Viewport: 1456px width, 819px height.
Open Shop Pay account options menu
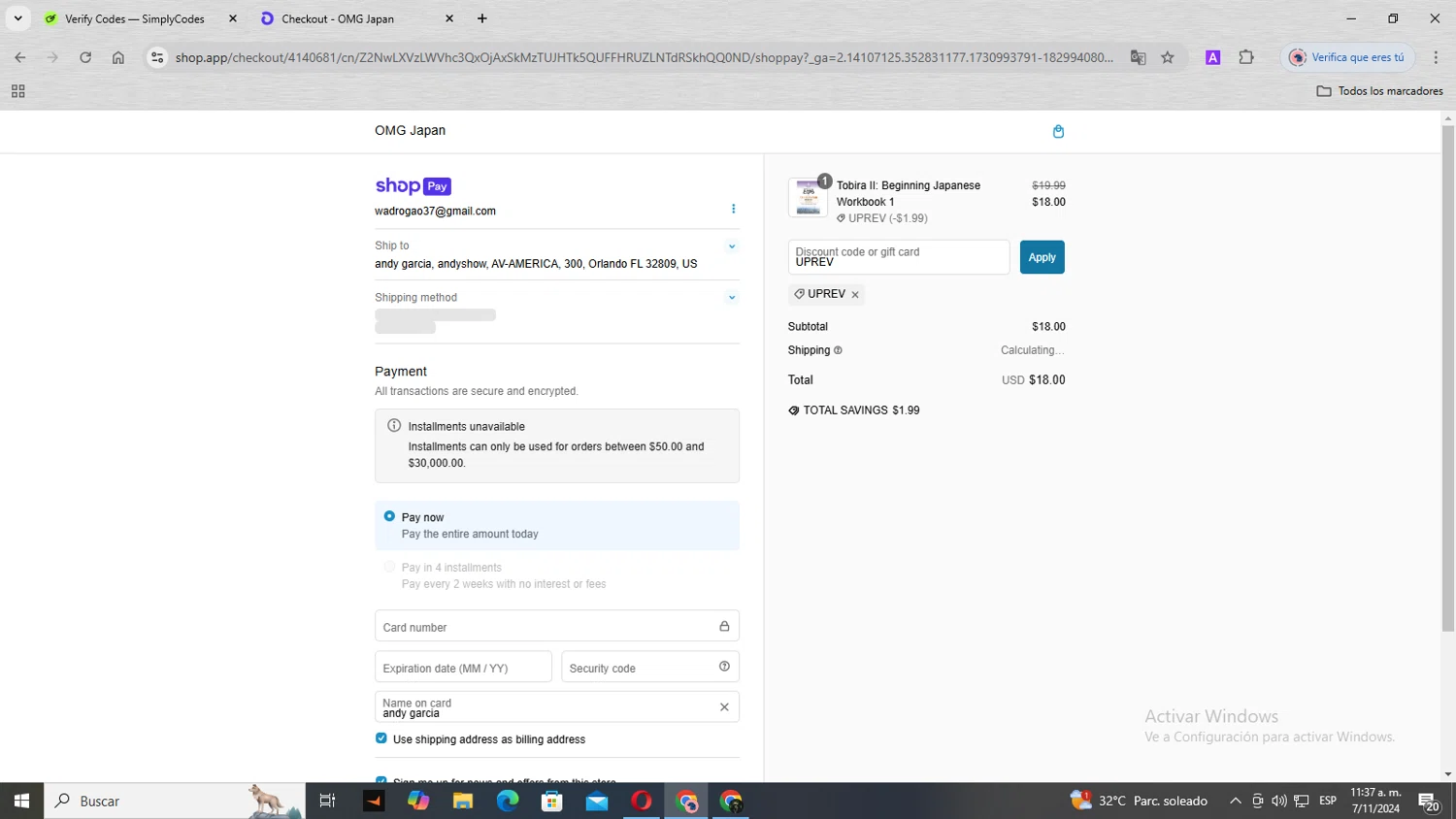733,209
